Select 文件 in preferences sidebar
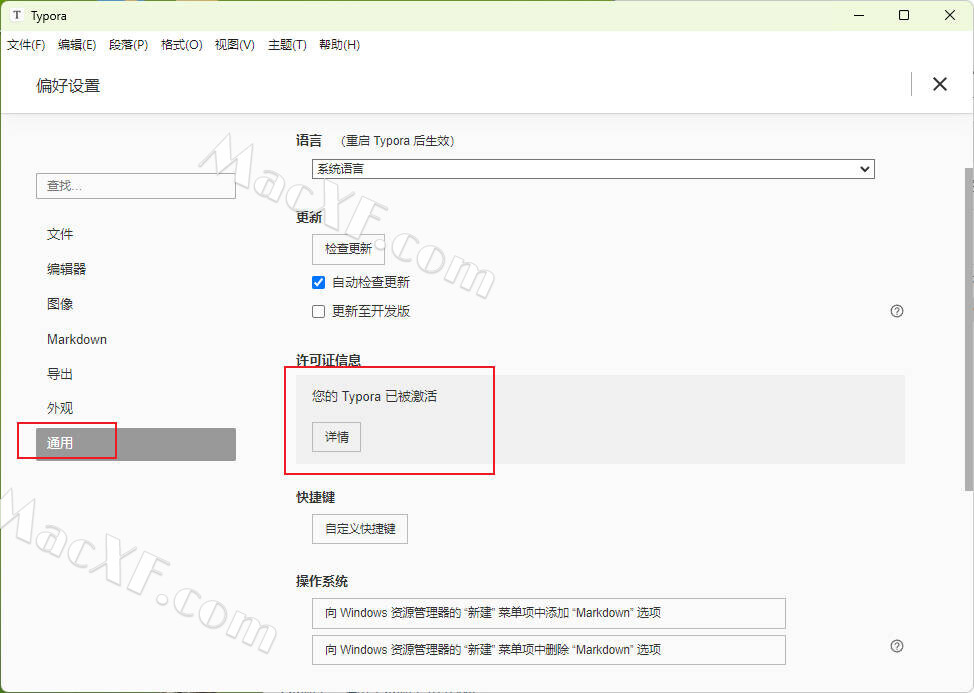974x693 pixels. [x=60, y=234]
